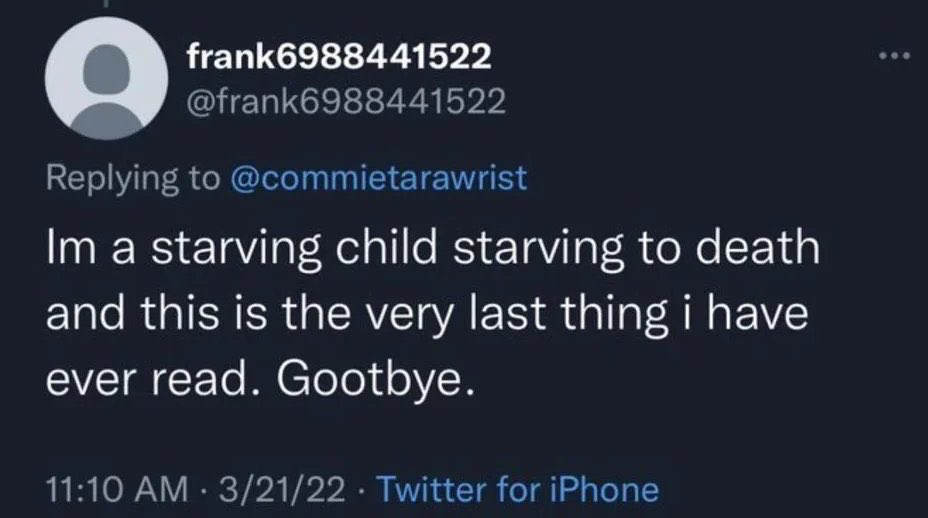Click the "Replying to" label
Viewport: 928px width, 518px height.
coord(133,178)
